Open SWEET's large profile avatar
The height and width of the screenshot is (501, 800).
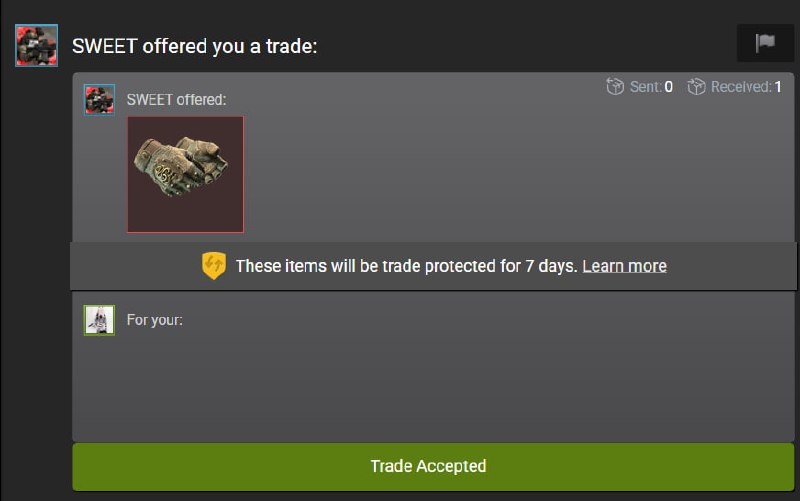(x=36, y=45)
